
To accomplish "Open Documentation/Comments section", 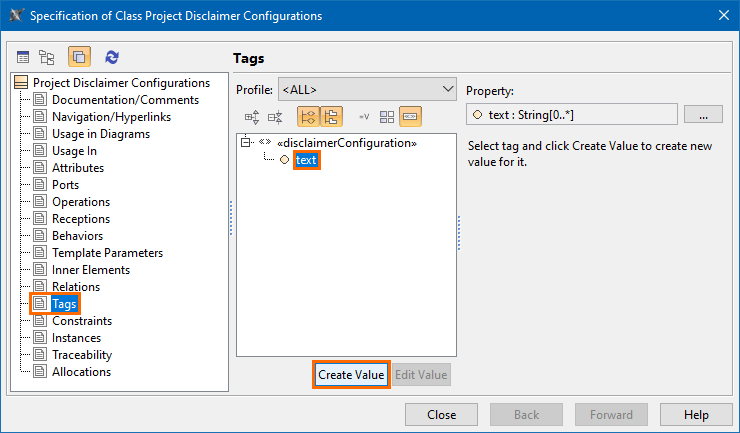I will [125, 100].
